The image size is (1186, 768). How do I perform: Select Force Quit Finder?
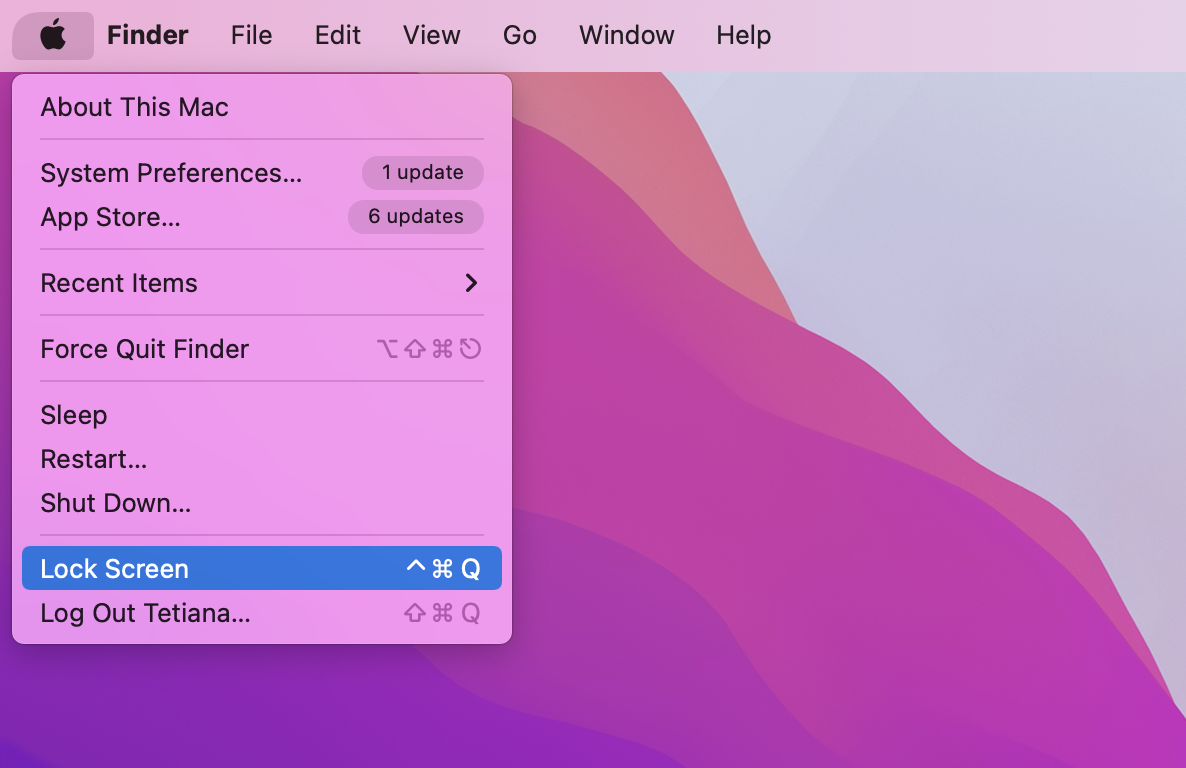tap(262, 349)
